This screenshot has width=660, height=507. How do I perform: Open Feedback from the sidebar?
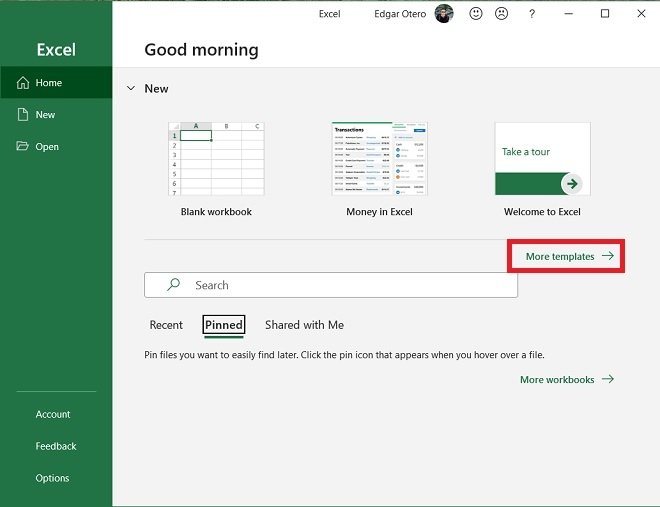56,446
